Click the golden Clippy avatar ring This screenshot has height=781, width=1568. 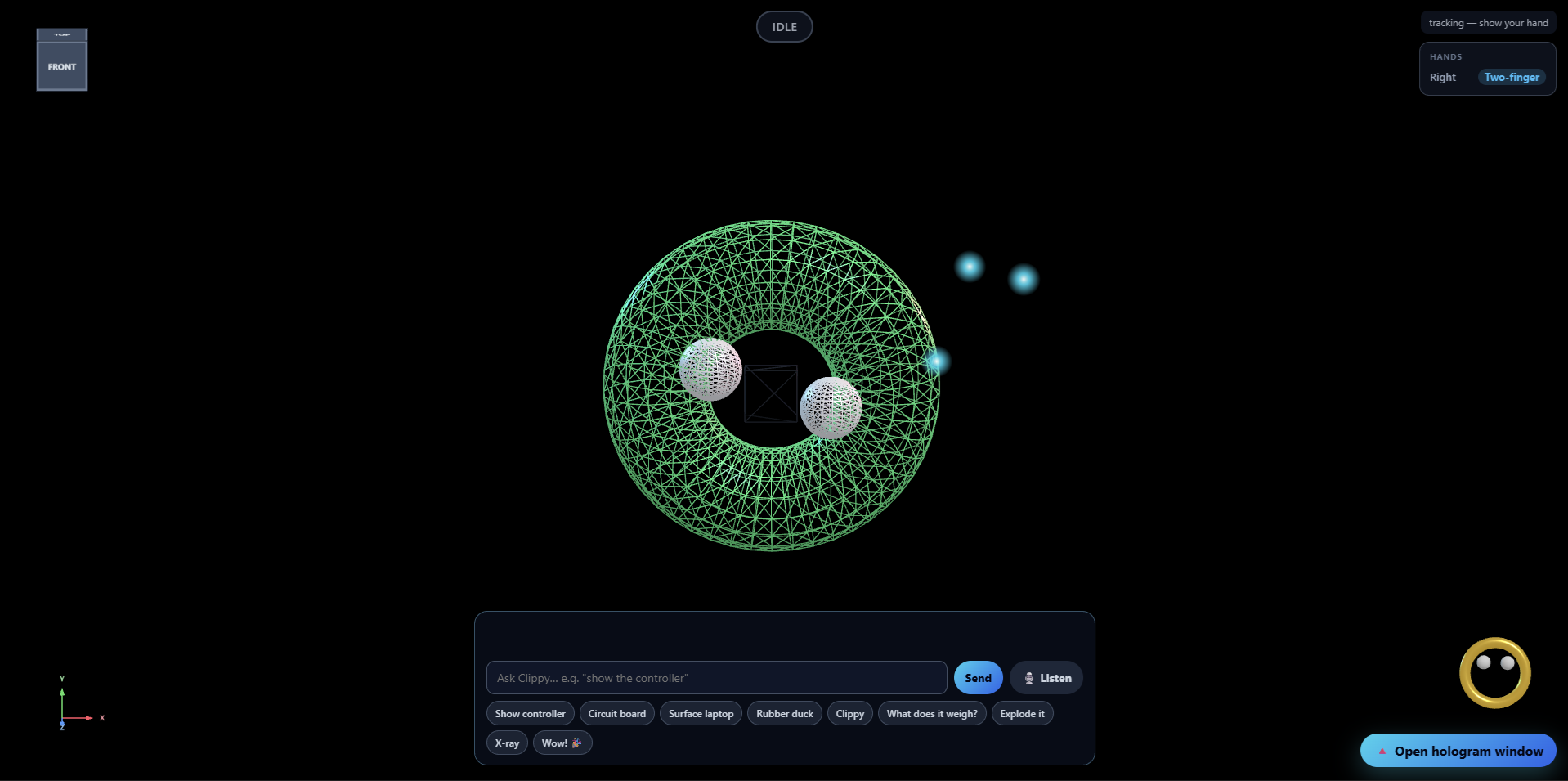pyautogui.click(x=1495, y=673)
